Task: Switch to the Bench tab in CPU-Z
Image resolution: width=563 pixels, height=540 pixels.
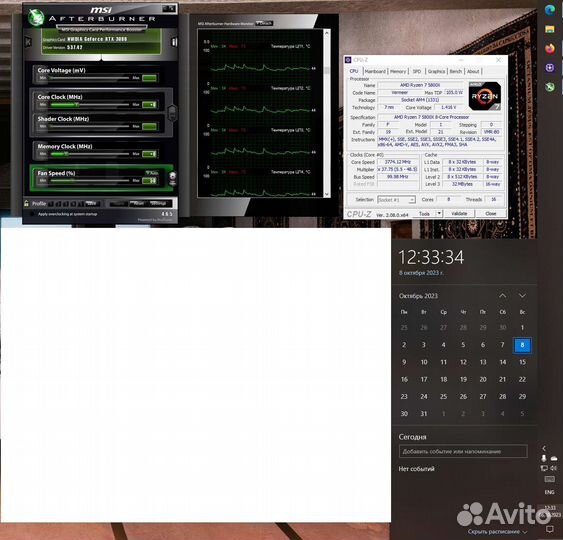Action: [456, 71]
